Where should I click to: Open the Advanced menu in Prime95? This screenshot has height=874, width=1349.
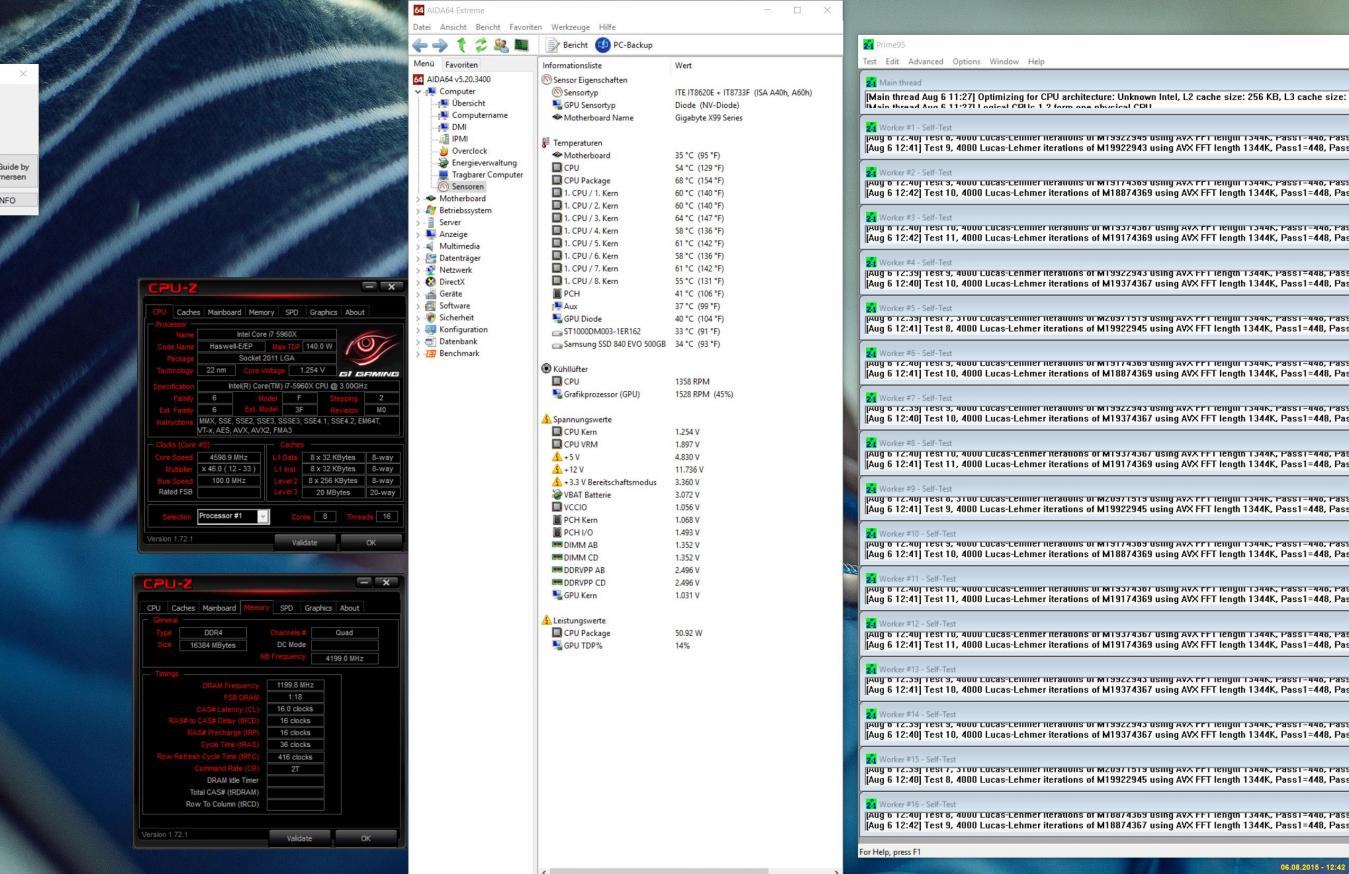click(x=924, y=61)
